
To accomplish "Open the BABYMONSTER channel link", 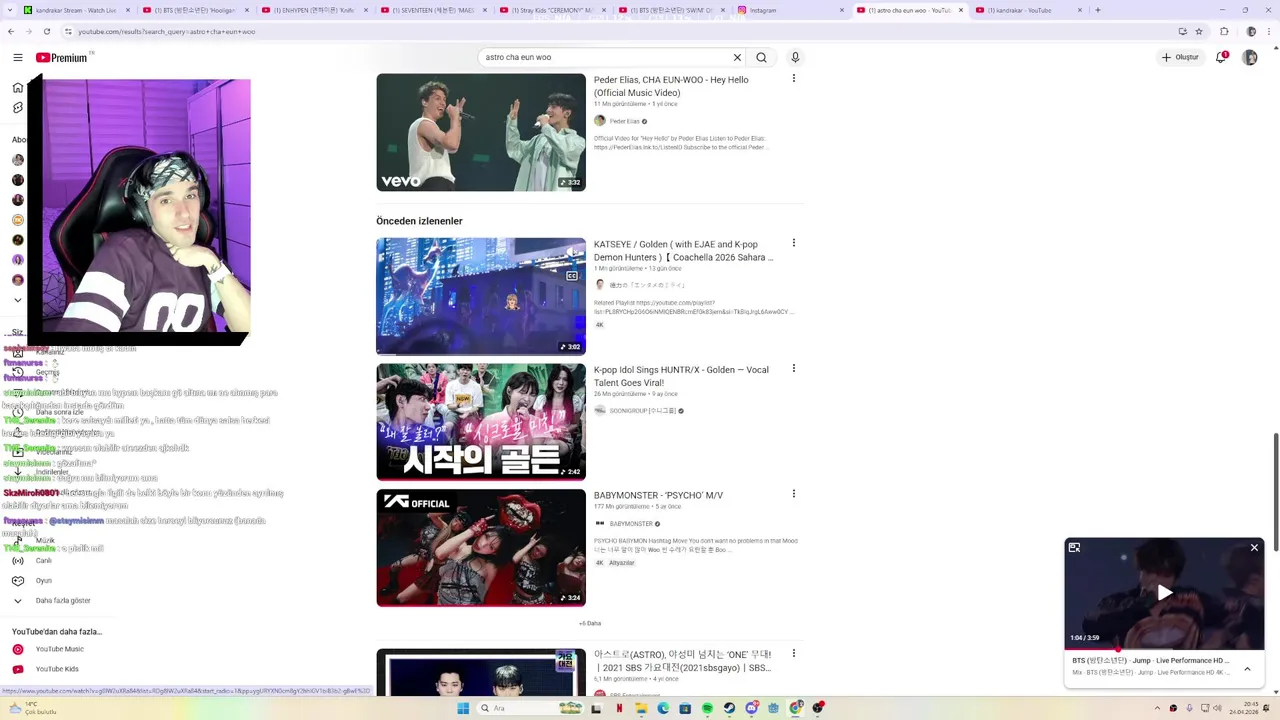I will (x=631, y=524).
